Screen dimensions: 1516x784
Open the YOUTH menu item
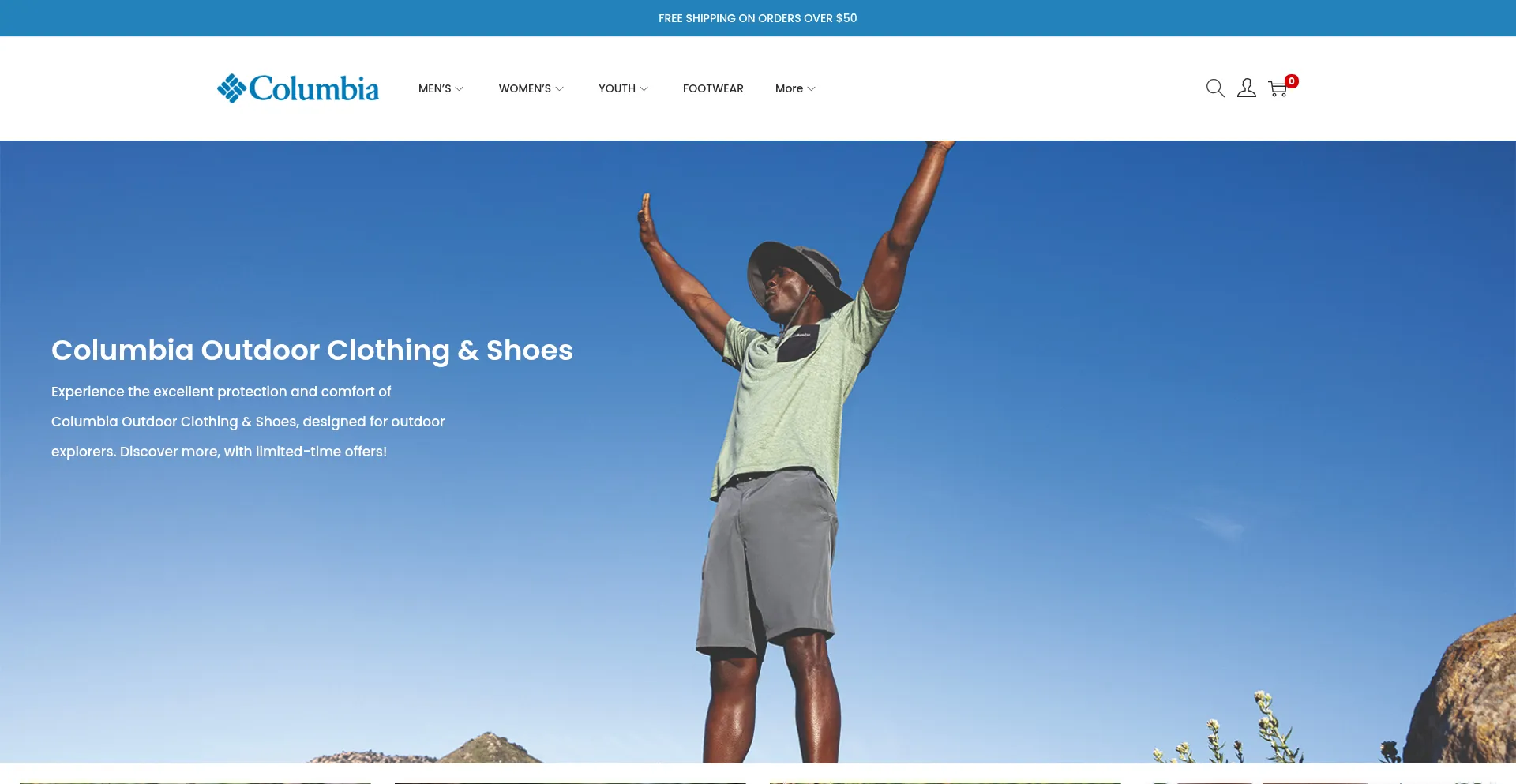click(617, 88)
